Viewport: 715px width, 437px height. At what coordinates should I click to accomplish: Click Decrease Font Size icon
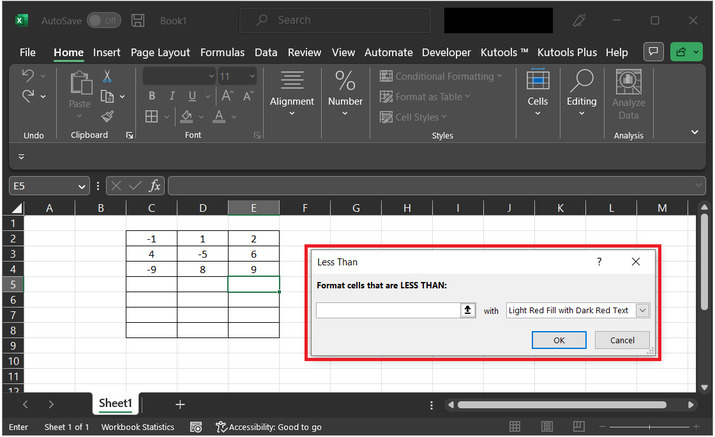[x=248, y=96]
